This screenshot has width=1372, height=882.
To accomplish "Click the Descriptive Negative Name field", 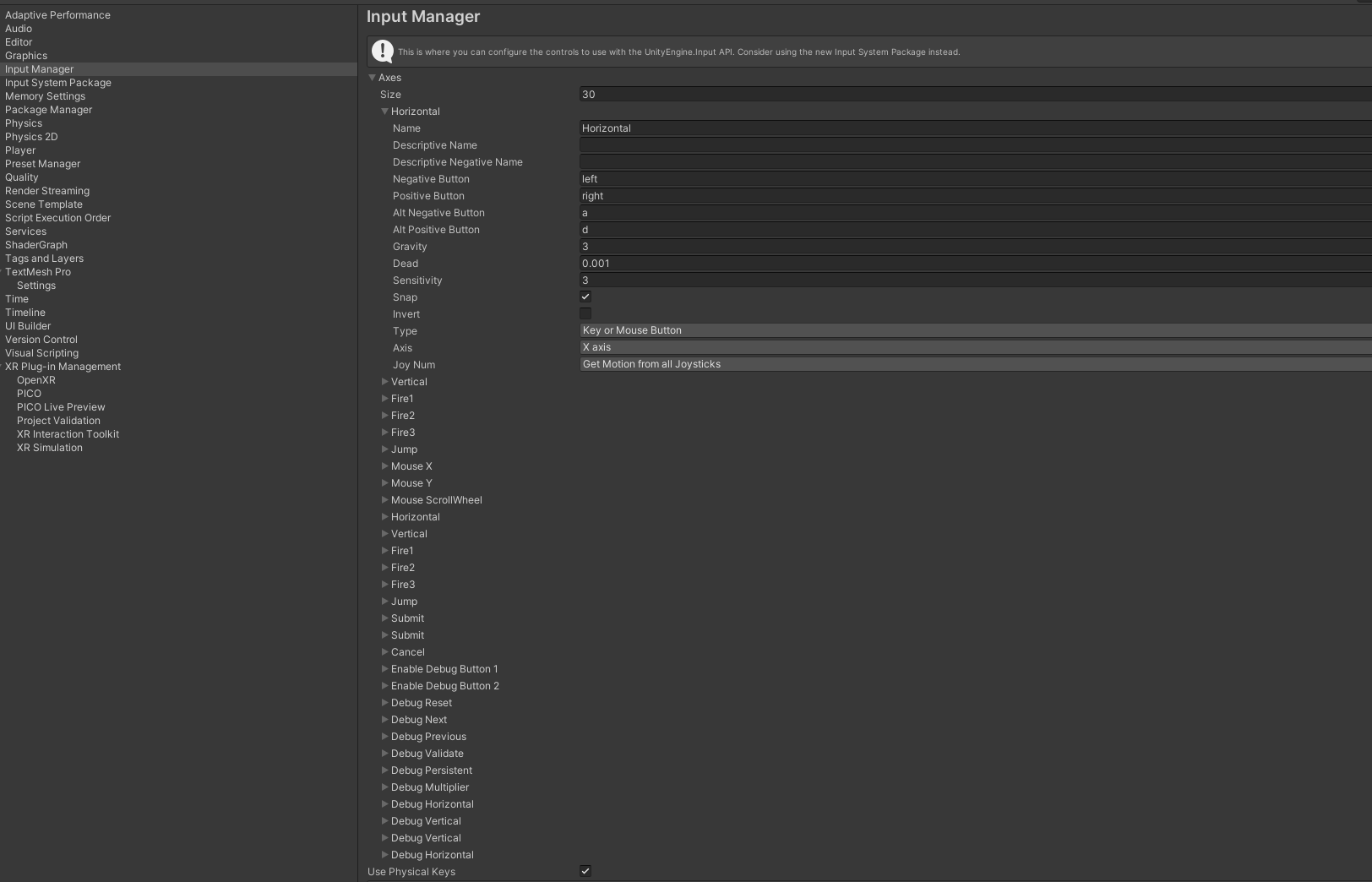I will 976,162.
